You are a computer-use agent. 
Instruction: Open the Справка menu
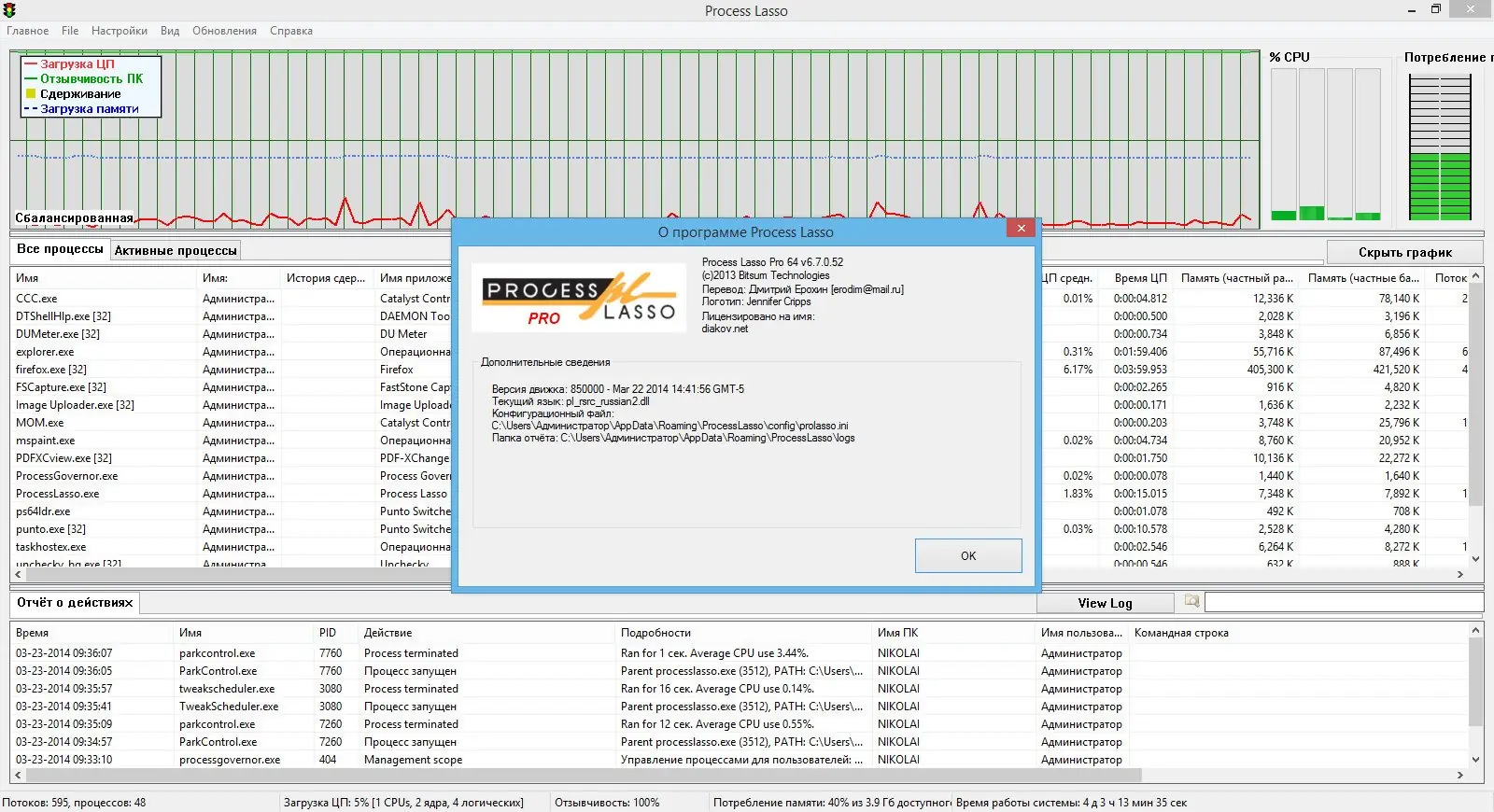point(291,31)
